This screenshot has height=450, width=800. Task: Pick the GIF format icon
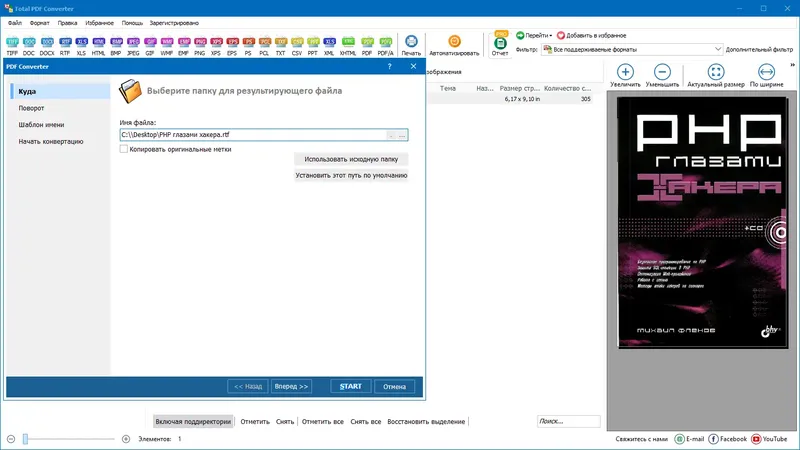pos(149,45)
